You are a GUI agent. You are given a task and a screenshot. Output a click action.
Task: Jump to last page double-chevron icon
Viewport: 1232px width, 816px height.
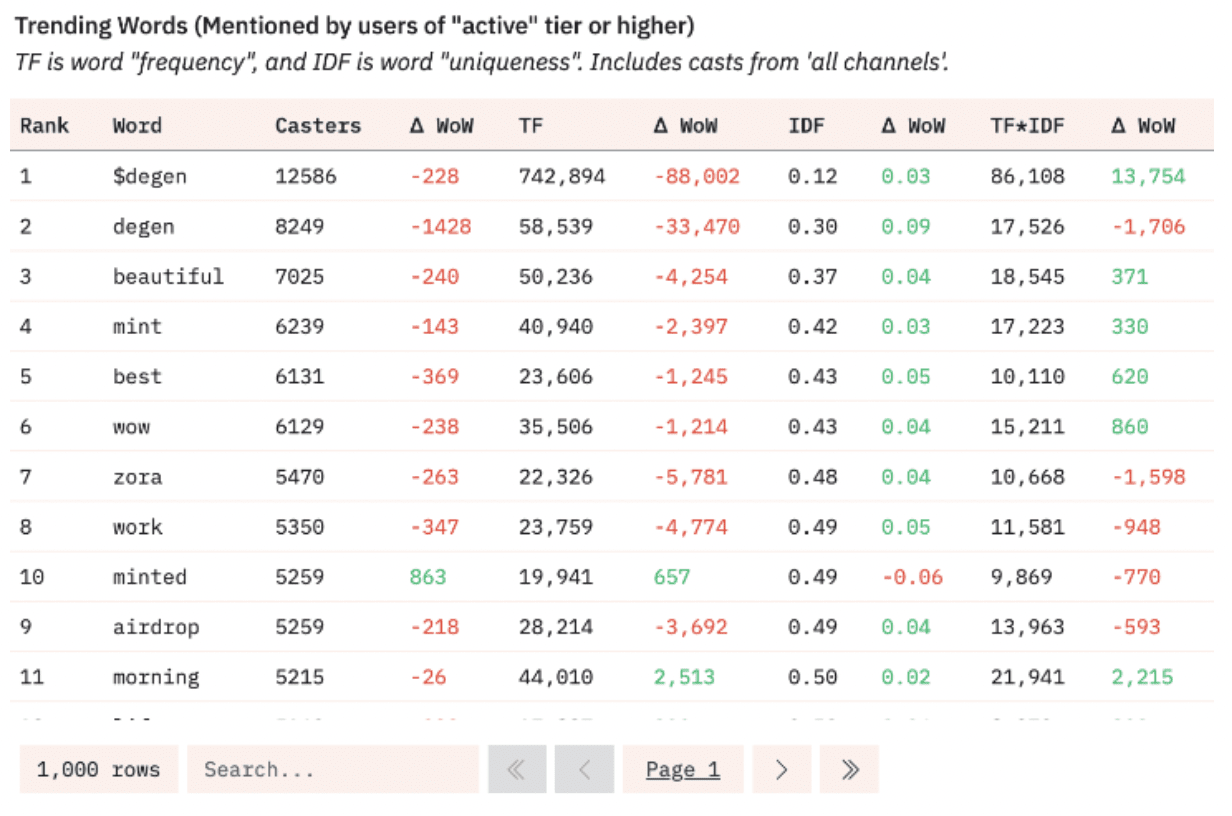coord(849,769)
